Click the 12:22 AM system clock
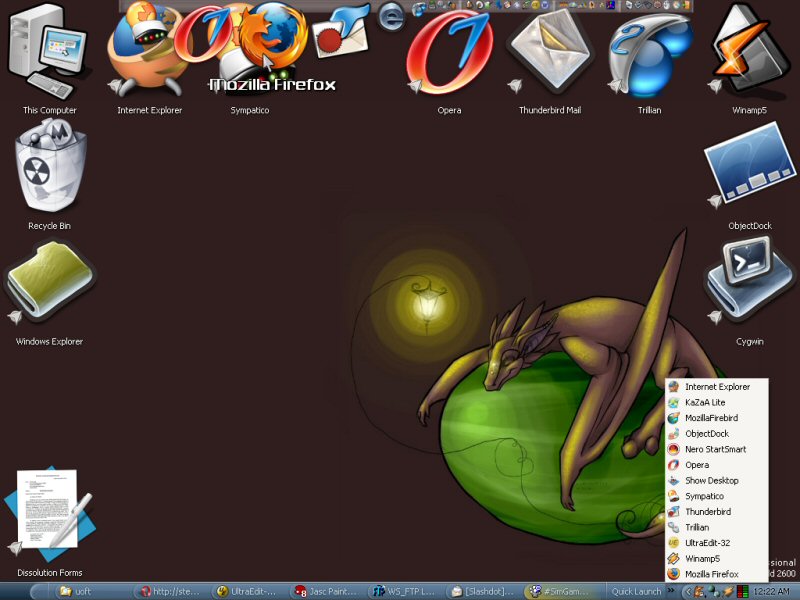Image resolution: width=800 pixels, height=600 pixels. click(773, 591)
